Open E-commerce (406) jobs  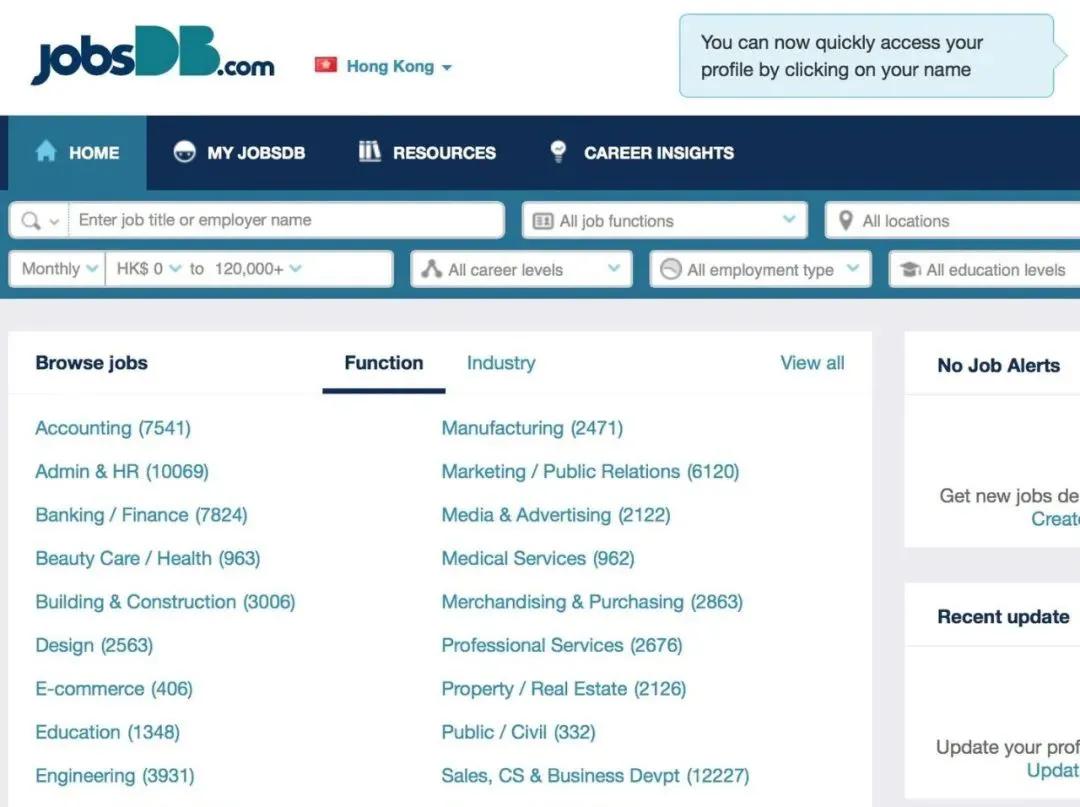click(x=114, y=689)
